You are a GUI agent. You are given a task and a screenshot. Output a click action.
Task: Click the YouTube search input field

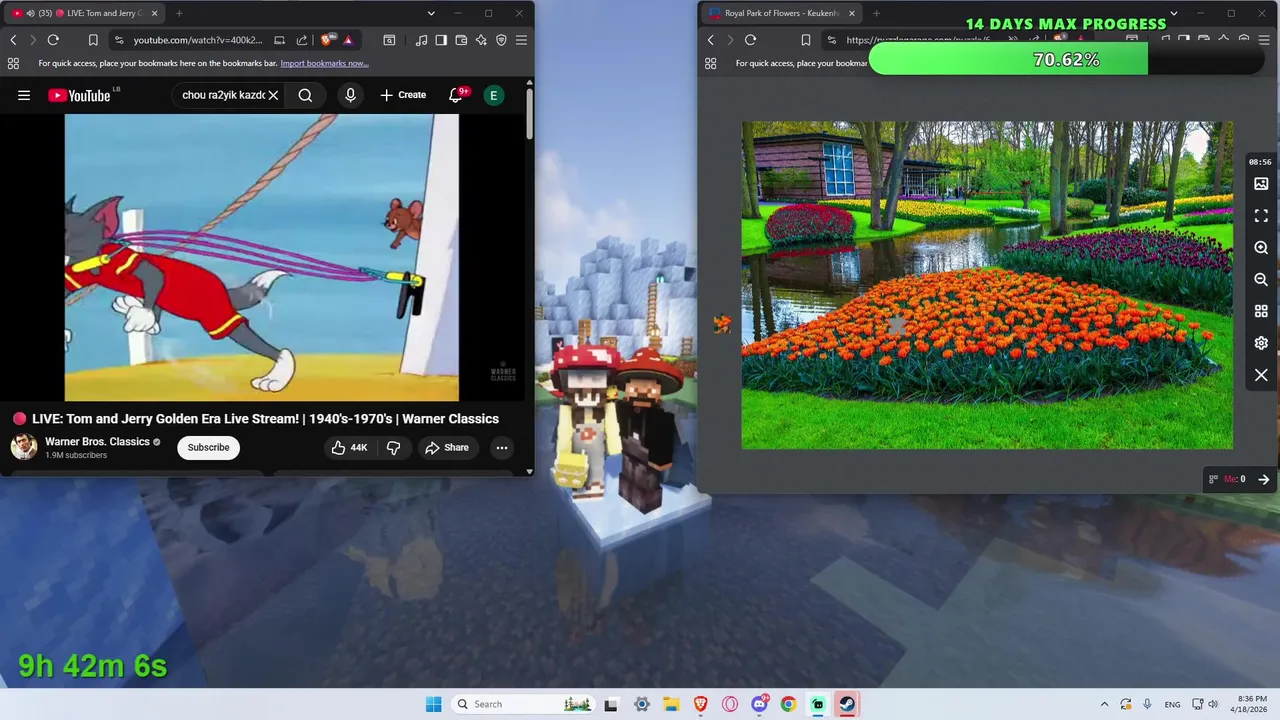(222, 95)
